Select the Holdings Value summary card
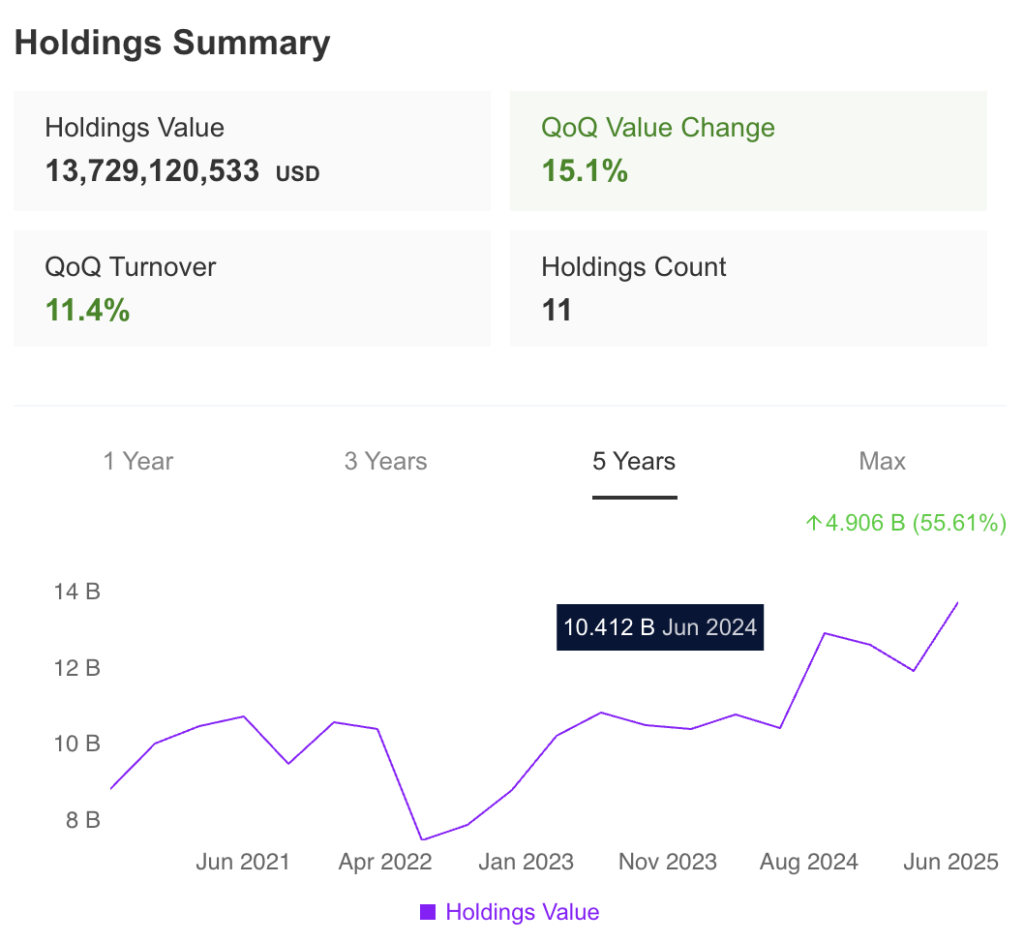The height and width of the screenshot is (943, 1024). [x=252, y=150]
